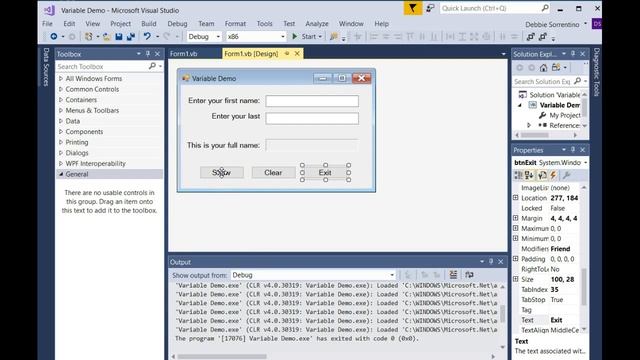Click the Solution Explorer folder view icon
This screenshot has height=360, width=640.
coord(556,68)
